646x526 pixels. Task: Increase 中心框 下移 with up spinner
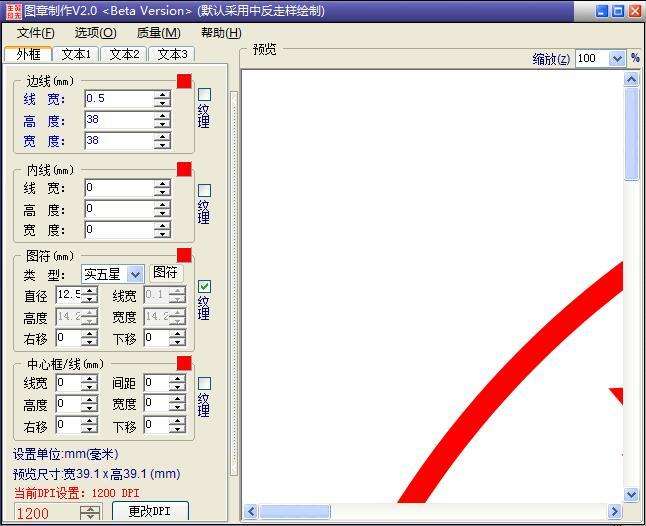click(177, 421)
